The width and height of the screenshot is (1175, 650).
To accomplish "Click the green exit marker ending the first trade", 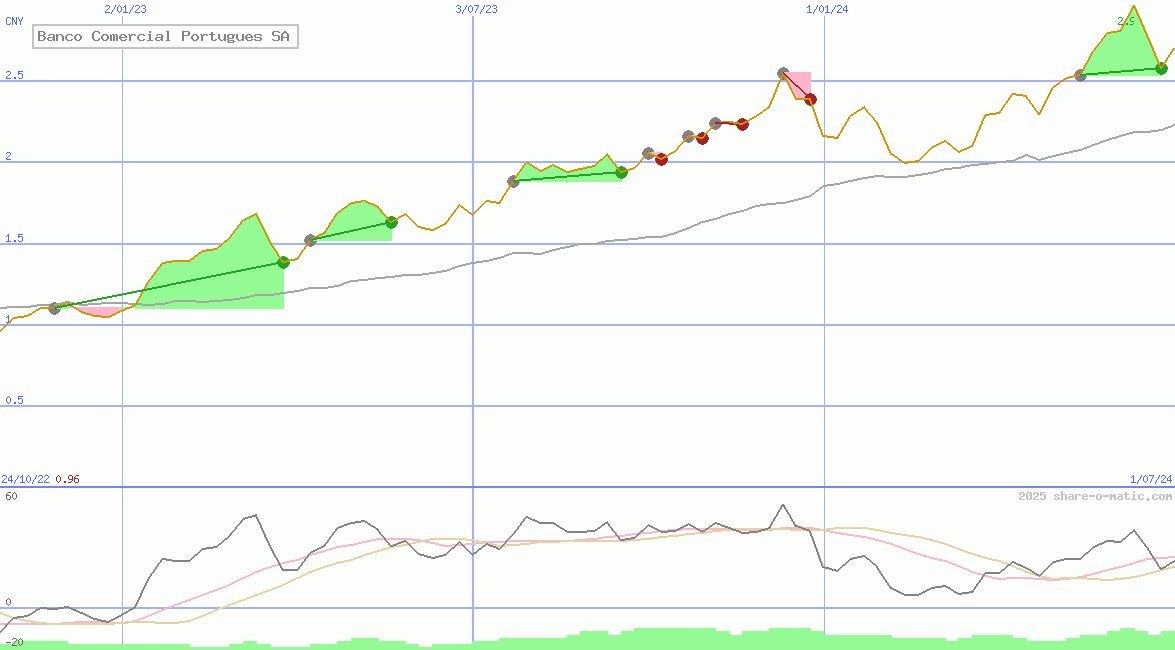I will click(283, 262).
